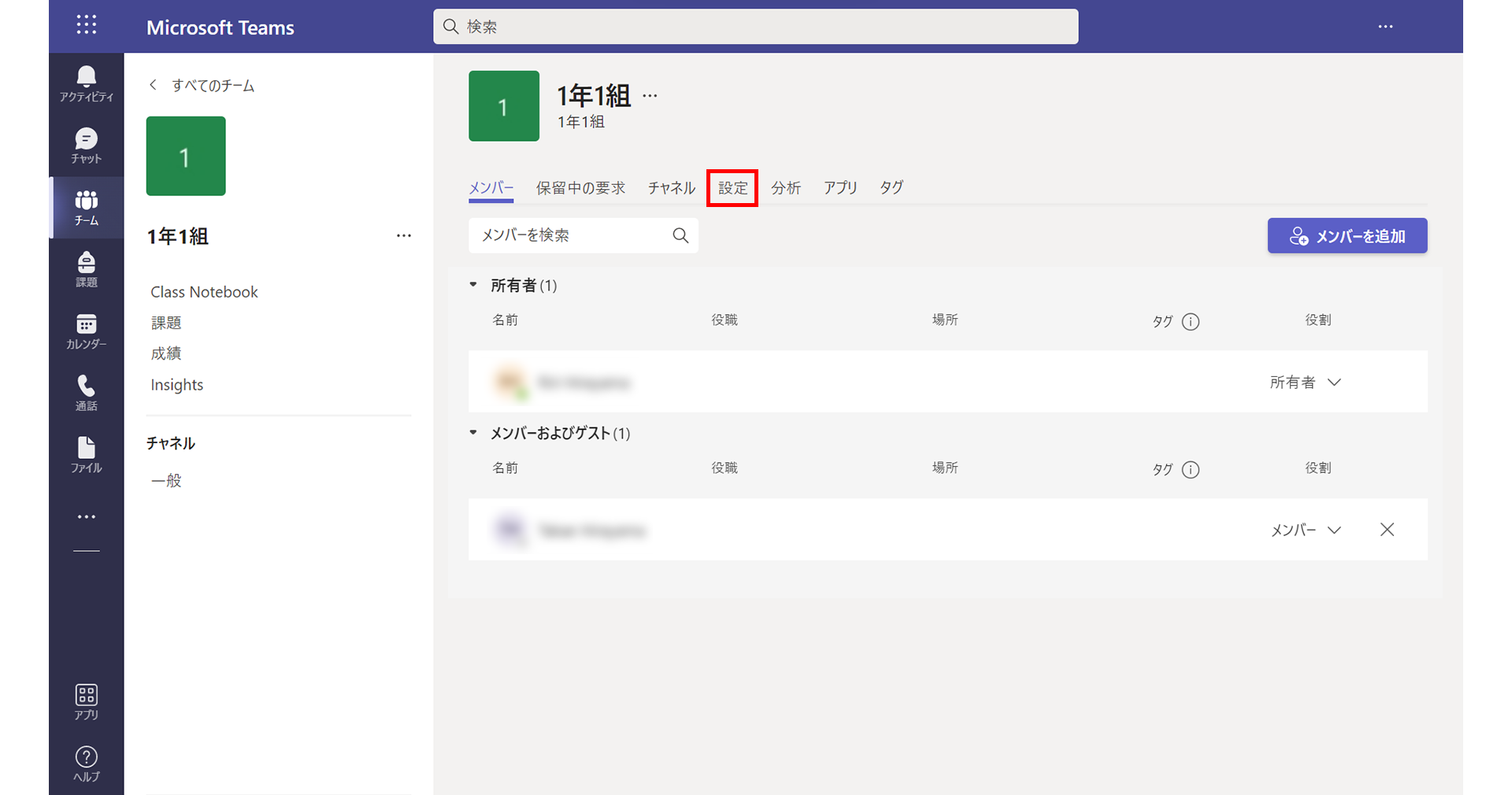Switch to the アプリ tab
This screenshot has height=795, width=1512.
(840, 187)
